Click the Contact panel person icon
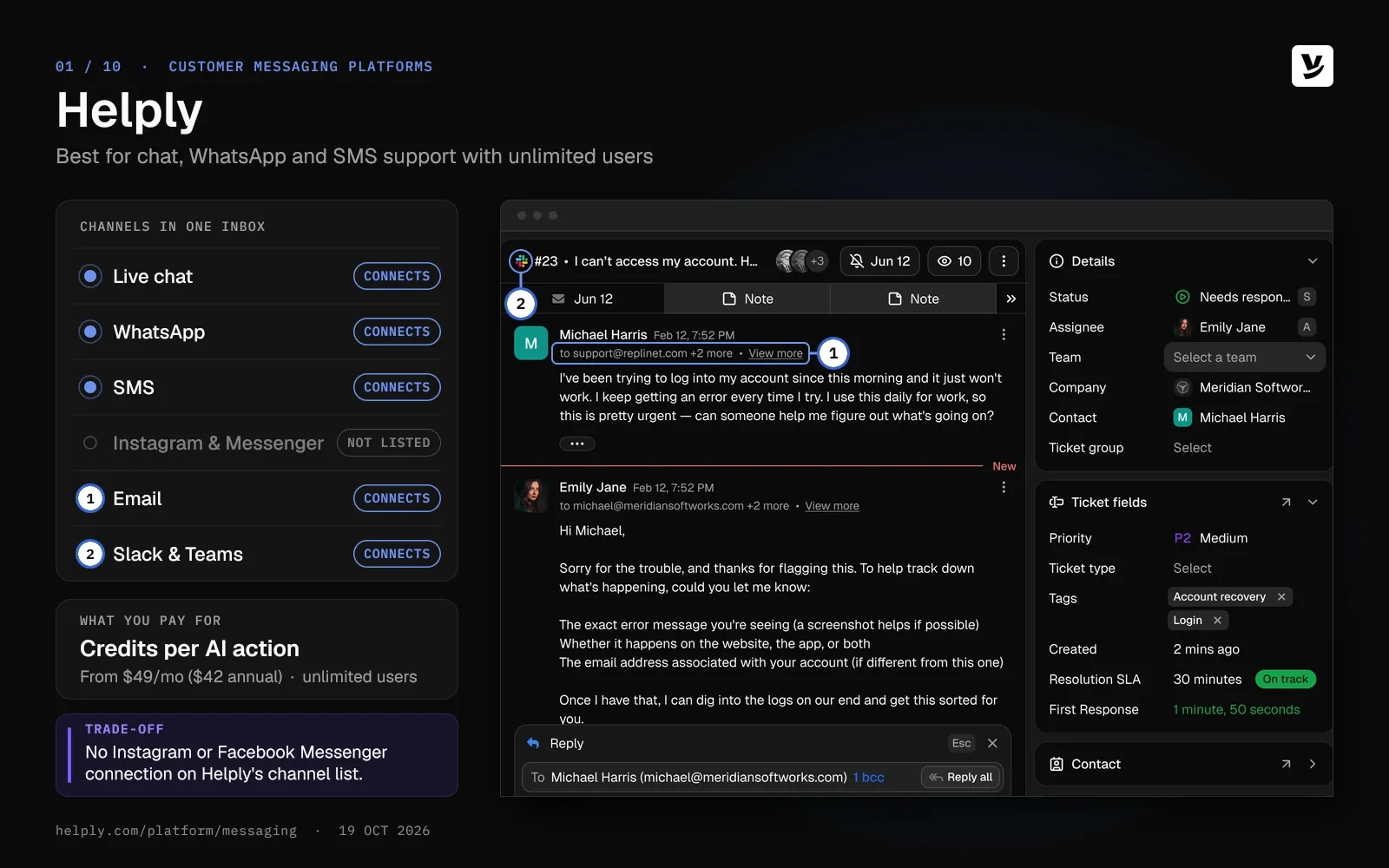Viewport: 1389px width, 868px height. click(1057, 764)
